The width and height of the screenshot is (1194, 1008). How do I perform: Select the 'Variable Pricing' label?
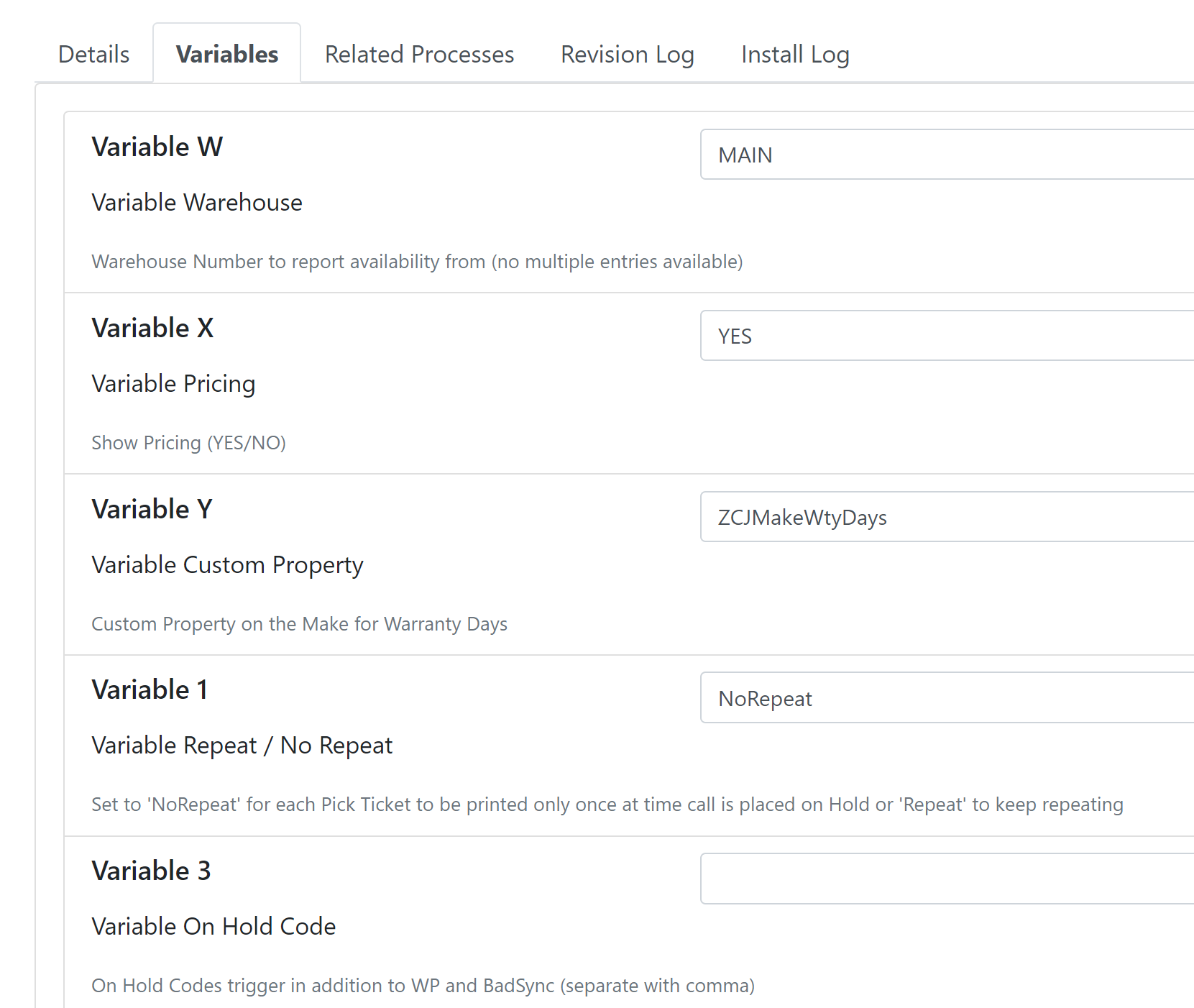coord(173,384)
